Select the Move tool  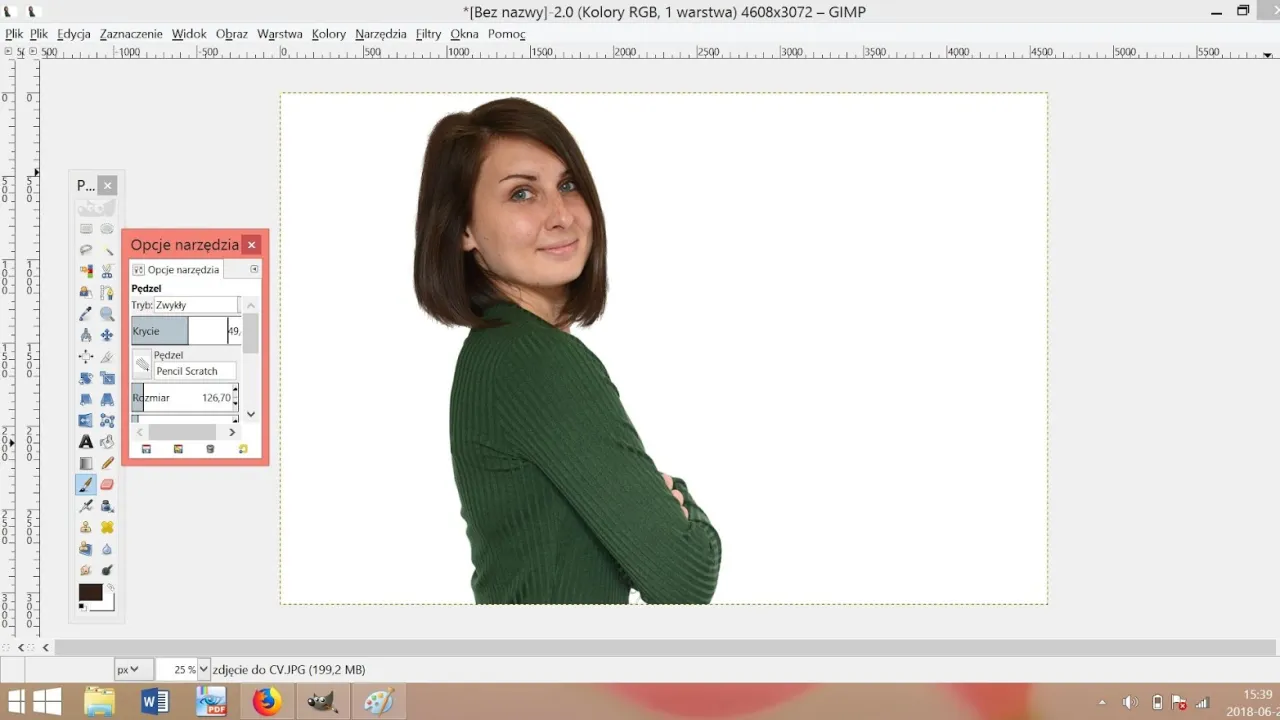(107, 334)
